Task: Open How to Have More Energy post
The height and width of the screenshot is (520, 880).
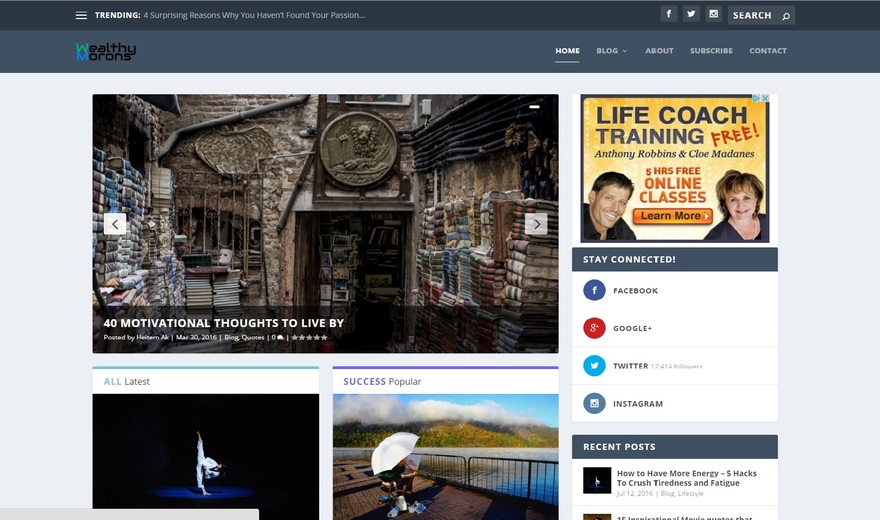Action: pos(686,478)
